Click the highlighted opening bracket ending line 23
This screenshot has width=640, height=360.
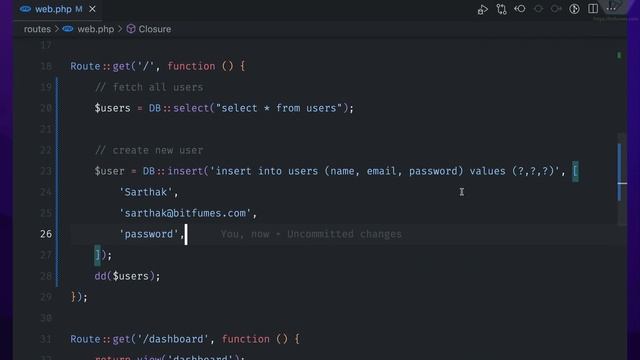click(x=575, y=171)
